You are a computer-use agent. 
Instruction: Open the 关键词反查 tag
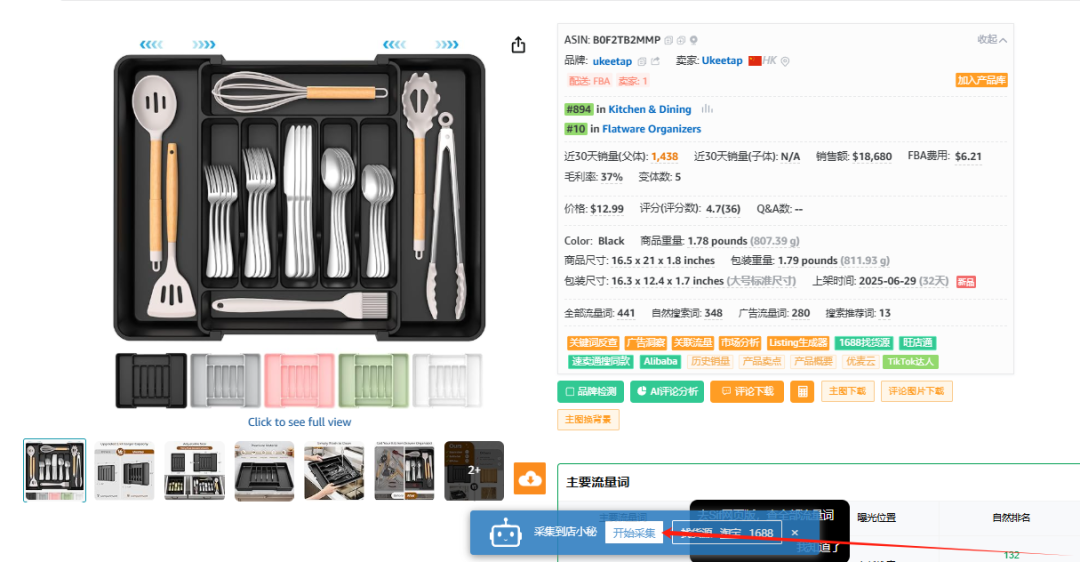pyautogui.click(x=593, y=342)
